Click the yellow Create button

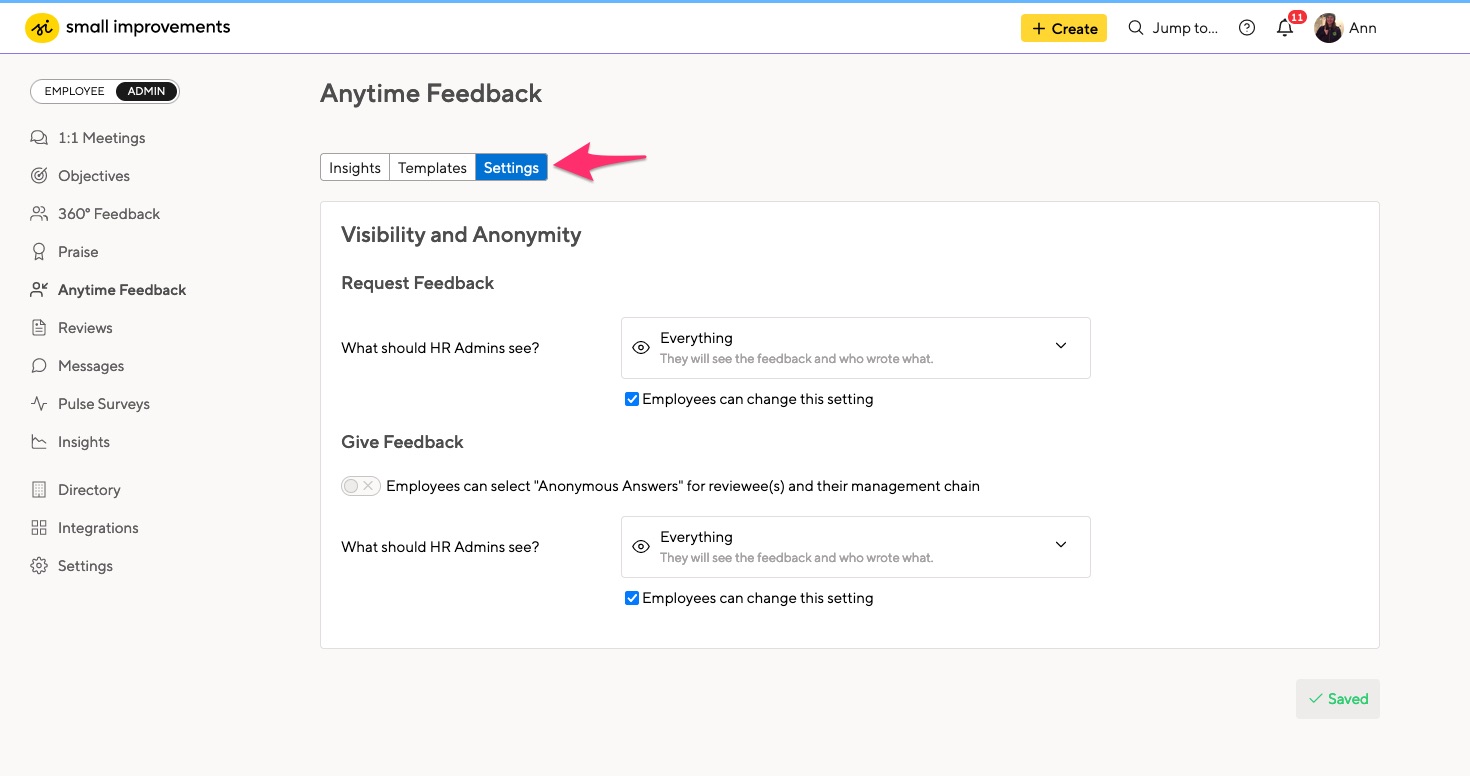coord(1063,28)
